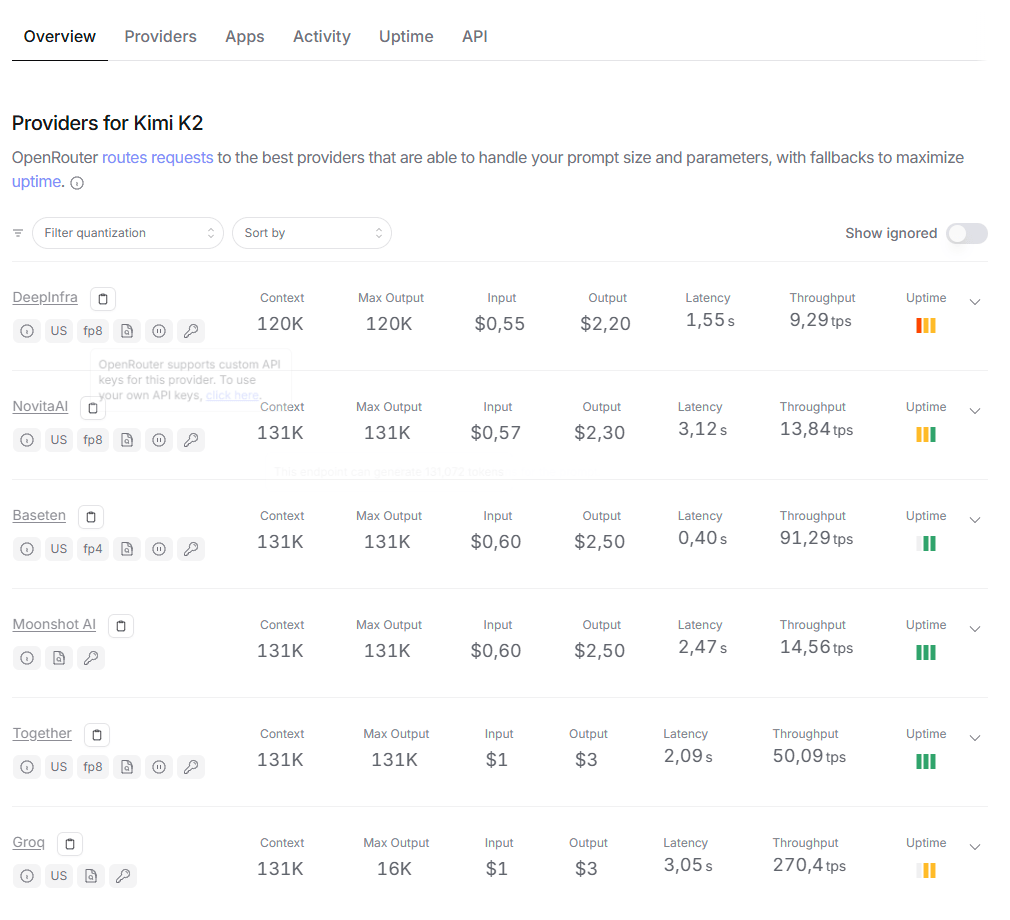Image resolution: width=1010 pixels, height=920 pixels.
Task: Select the Overview tab
Action: click(x=60, y=37)
